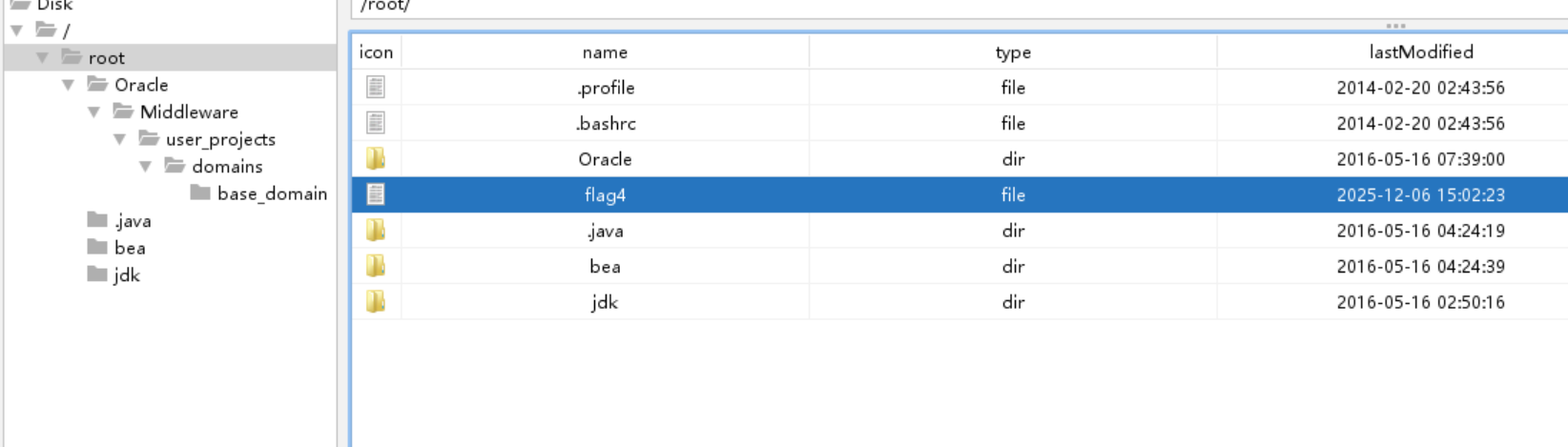Collapse the root node in tree

click(42, 58)
